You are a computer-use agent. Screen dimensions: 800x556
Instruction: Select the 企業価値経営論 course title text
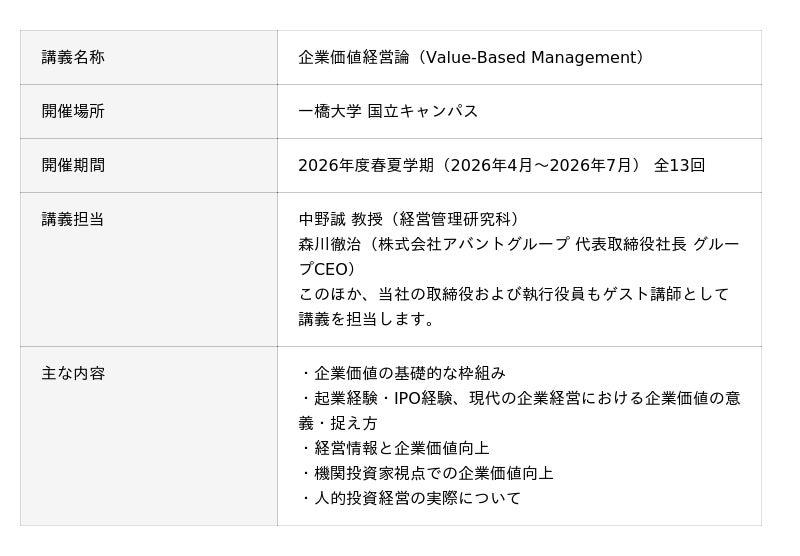[354, 58]
